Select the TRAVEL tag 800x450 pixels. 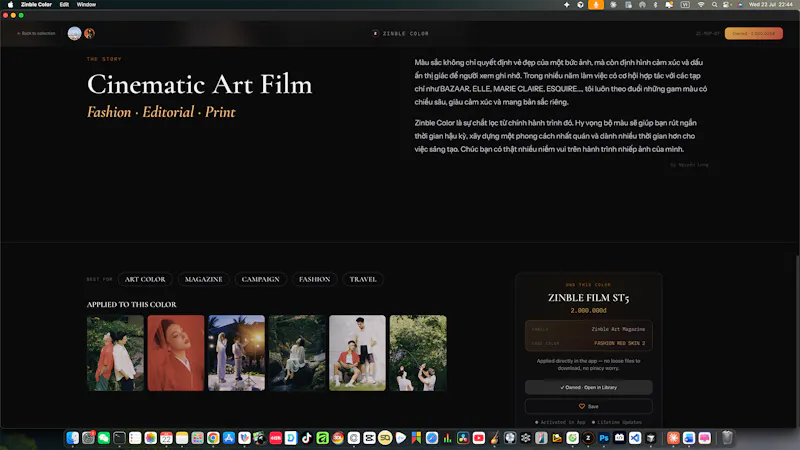pyautogui.click(x=363, y=279)
